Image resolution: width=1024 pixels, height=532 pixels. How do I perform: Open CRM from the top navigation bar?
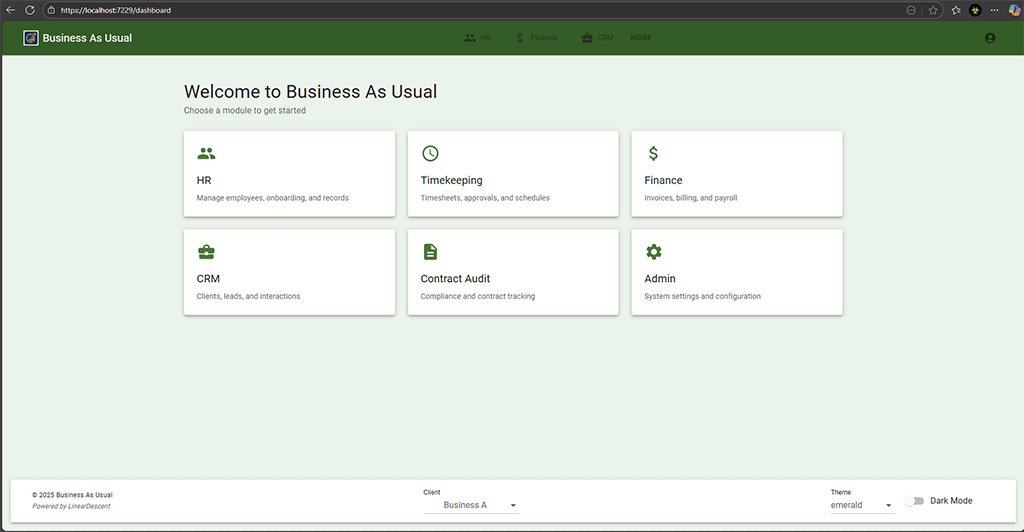point(597,38)
